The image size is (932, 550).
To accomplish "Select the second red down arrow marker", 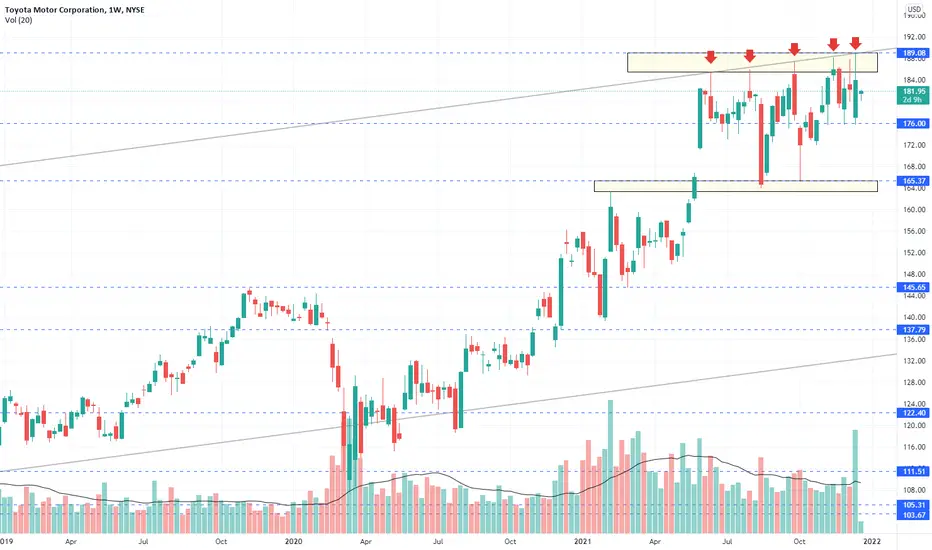I will click(750, 56).
